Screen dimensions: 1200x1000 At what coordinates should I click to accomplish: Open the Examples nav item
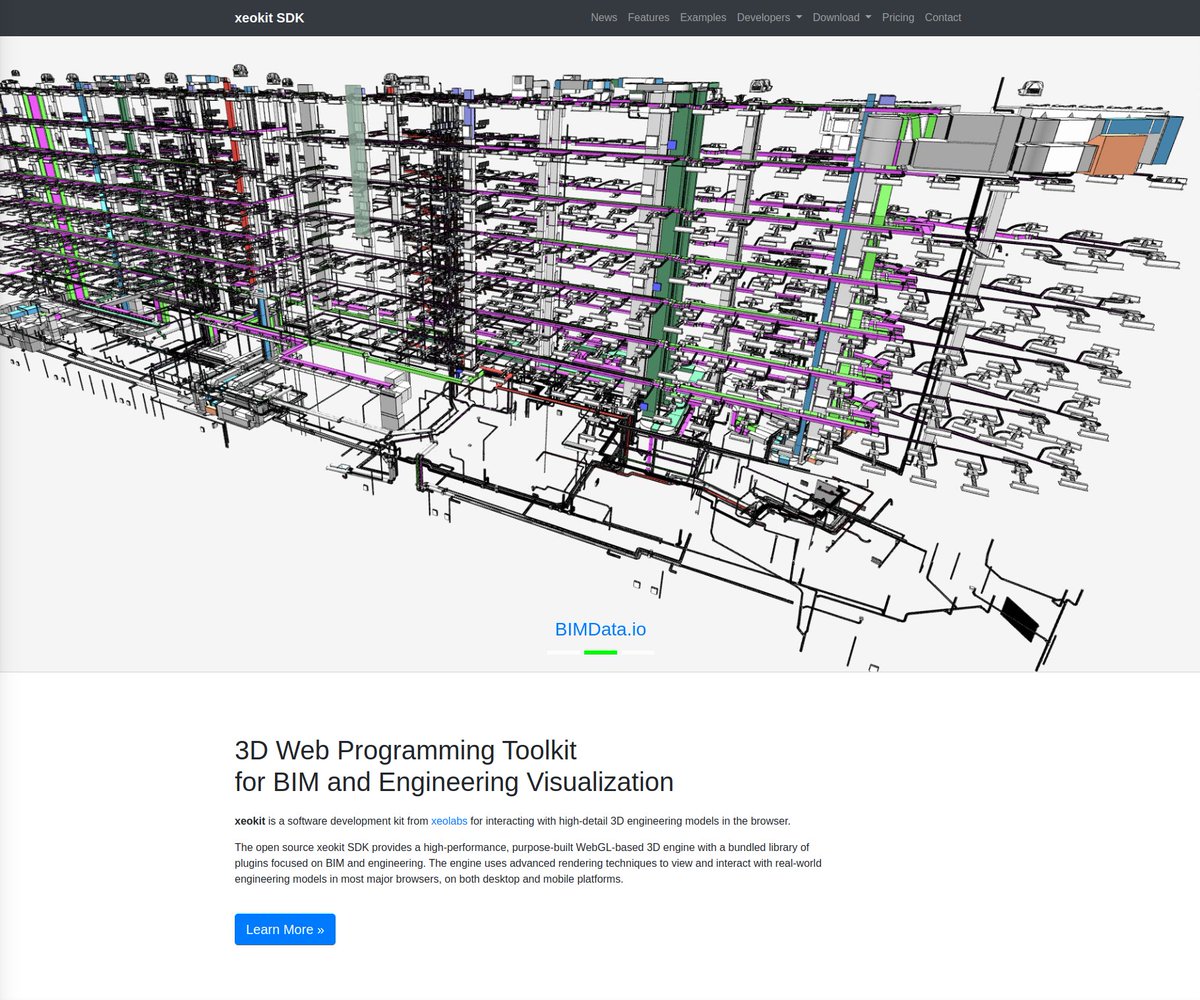click(703, 17)
